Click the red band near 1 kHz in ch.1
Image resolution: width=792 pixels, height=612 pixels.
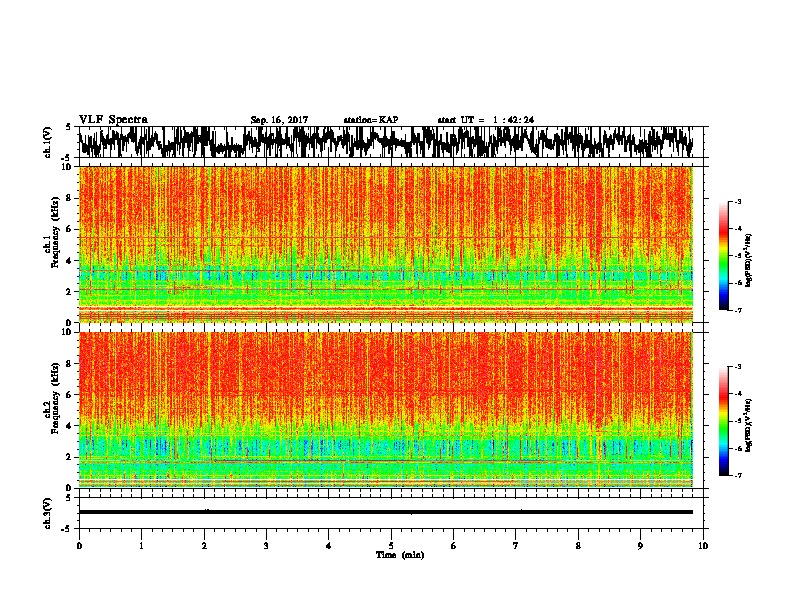385,308
